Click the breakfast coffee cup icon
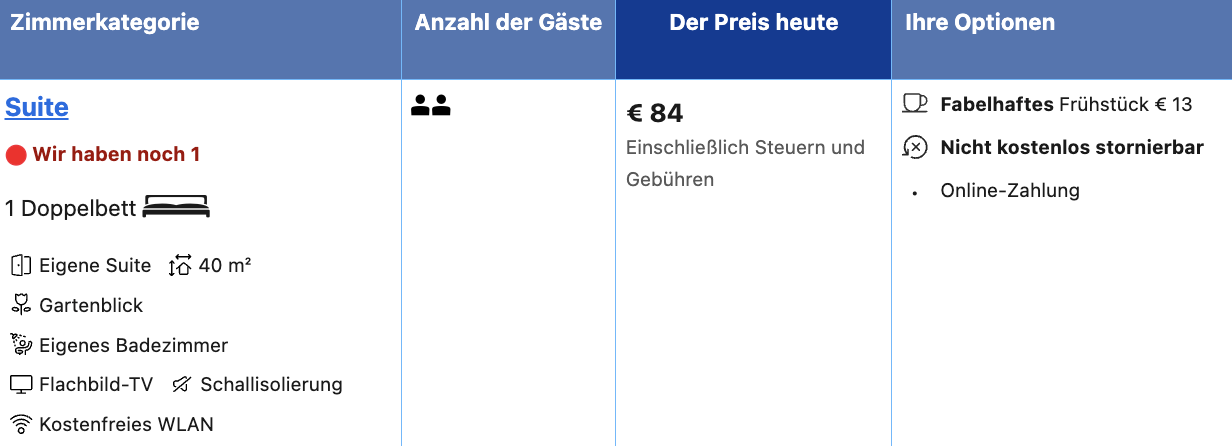Viewport: 1232px width, 446px height. tap(914, 103)
